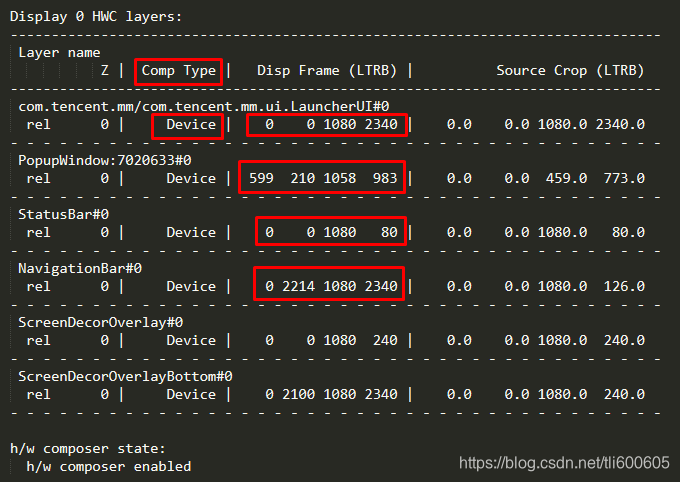Select NavigationBar disp frame 0 2214 1080 2340
Screen dimensions: 680x482
[331, 286]
